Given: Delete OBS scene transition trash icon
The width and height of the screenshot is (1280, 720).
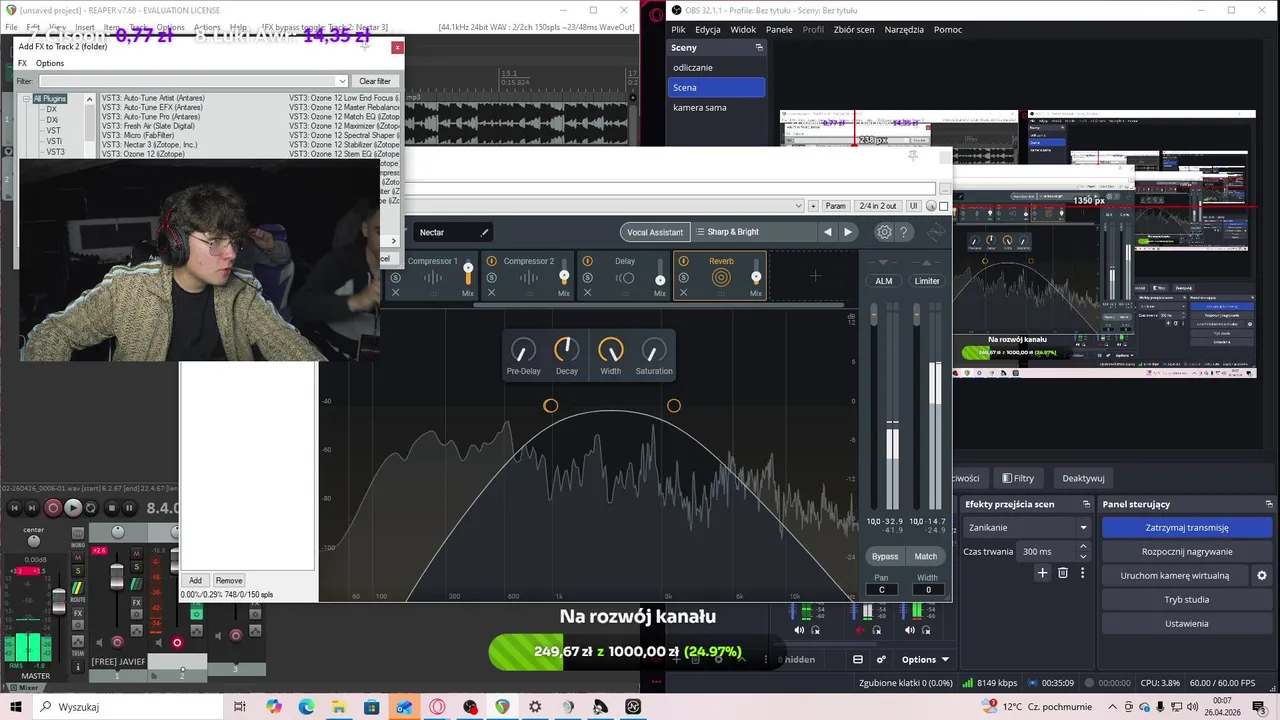Looking at the screenshot, I should click(x=1063, y=573).
